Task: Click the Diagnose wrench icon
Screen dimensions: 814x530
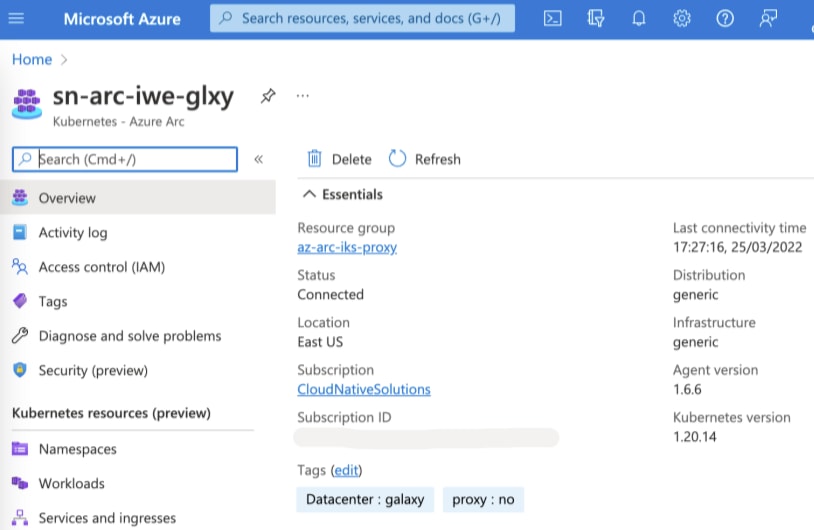Action: (x=20, y=335)
